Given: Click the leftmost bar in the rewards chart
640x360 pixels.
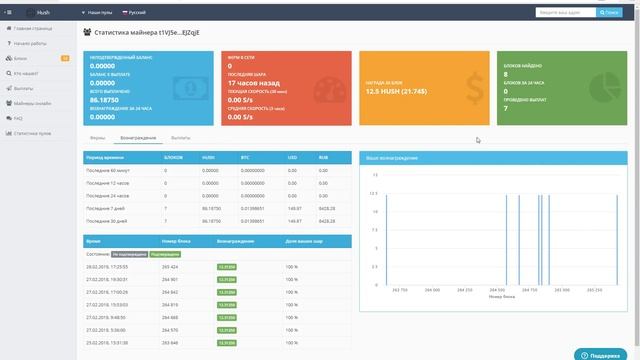Looking at the screenshot, I should (x=387, y=240).
